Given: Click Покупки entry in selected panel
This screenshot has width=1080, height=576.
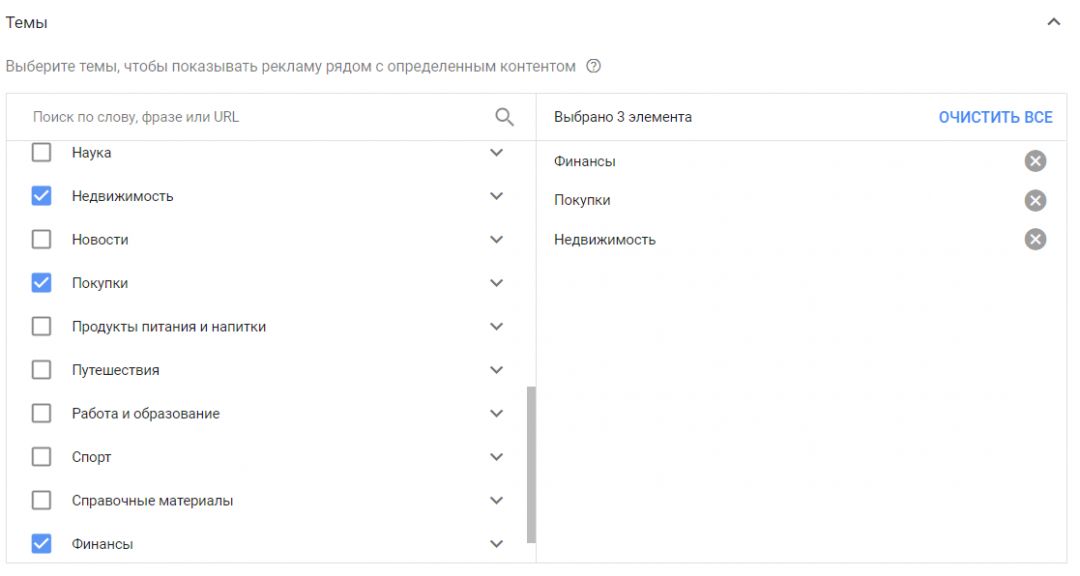Looking at the screenshot, I should (x=582, y=200).
